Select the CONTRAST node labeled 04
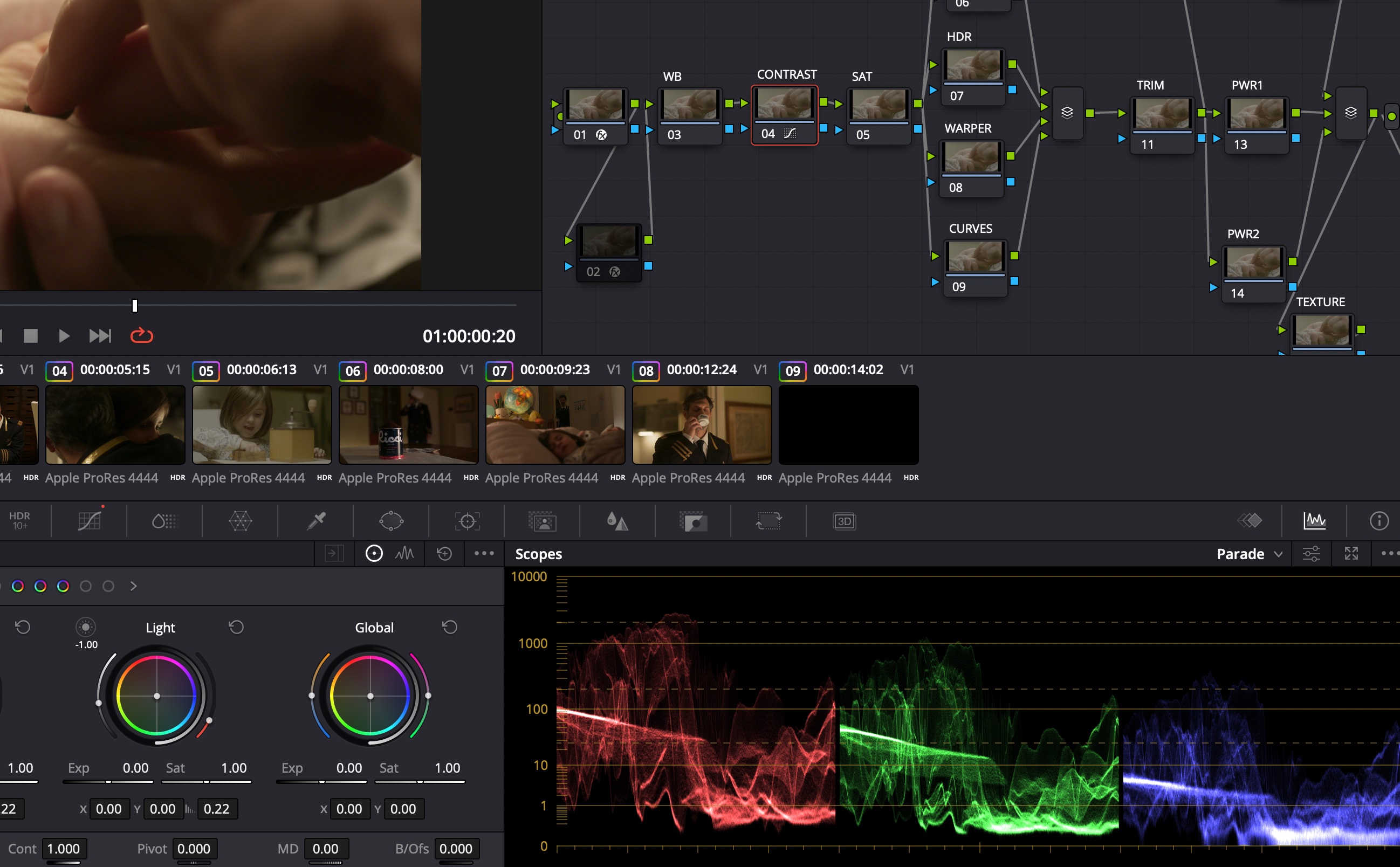 (784, 112)
